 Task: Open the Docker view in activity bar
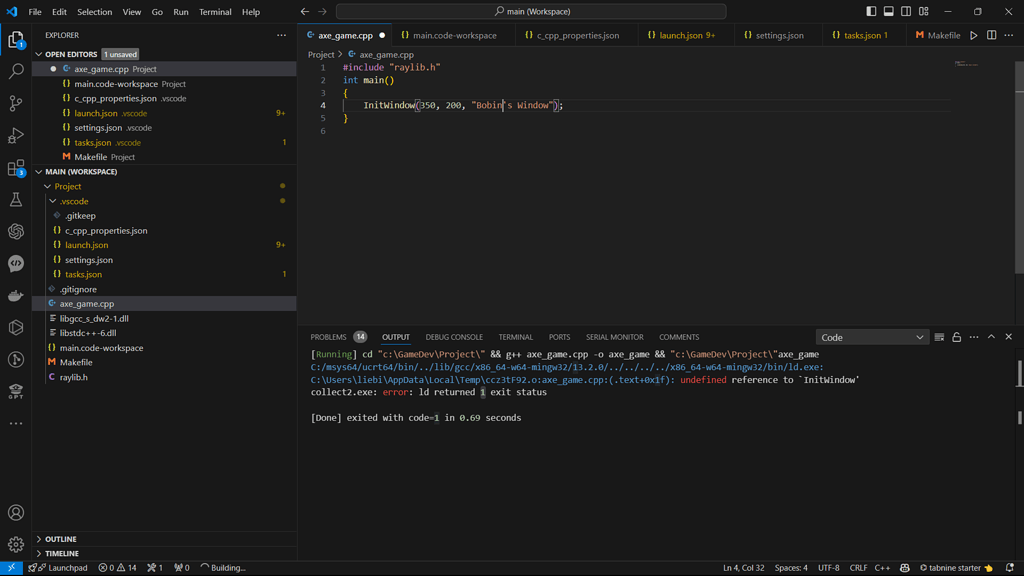tap(16, 296)
